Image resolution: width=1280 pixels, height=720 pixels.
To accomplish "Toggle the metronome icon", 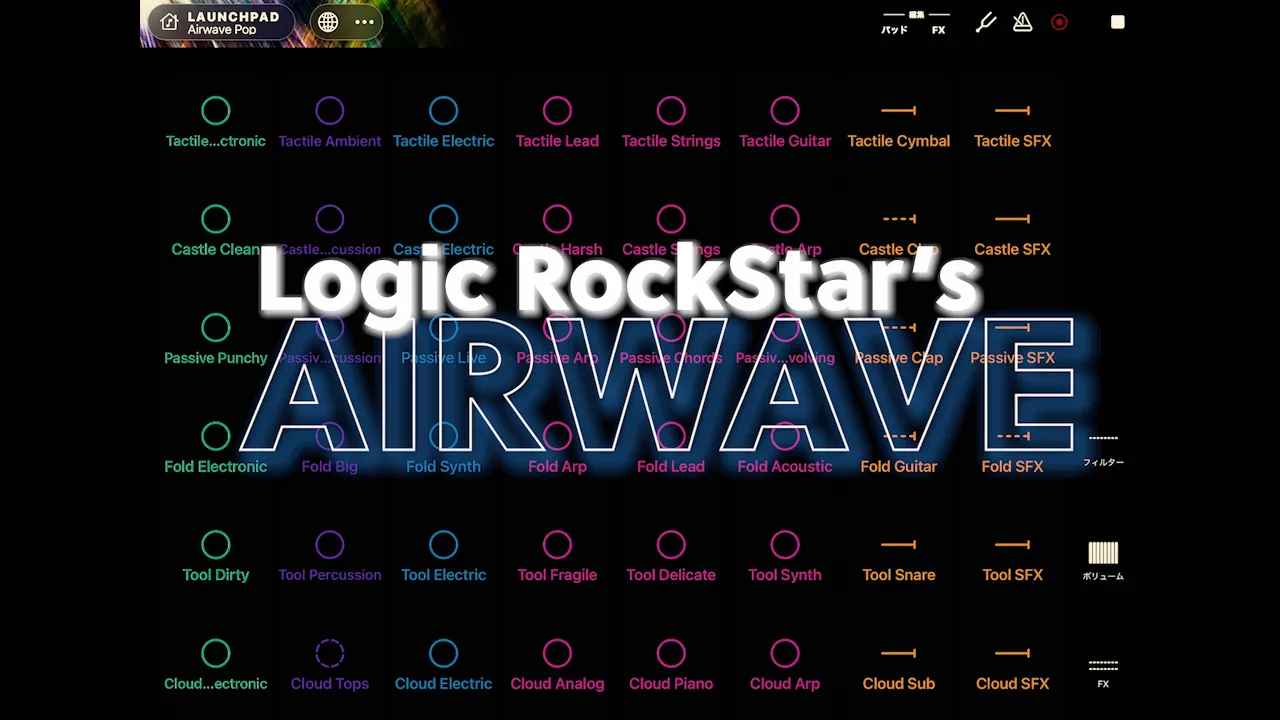I will coord(1022,22).
